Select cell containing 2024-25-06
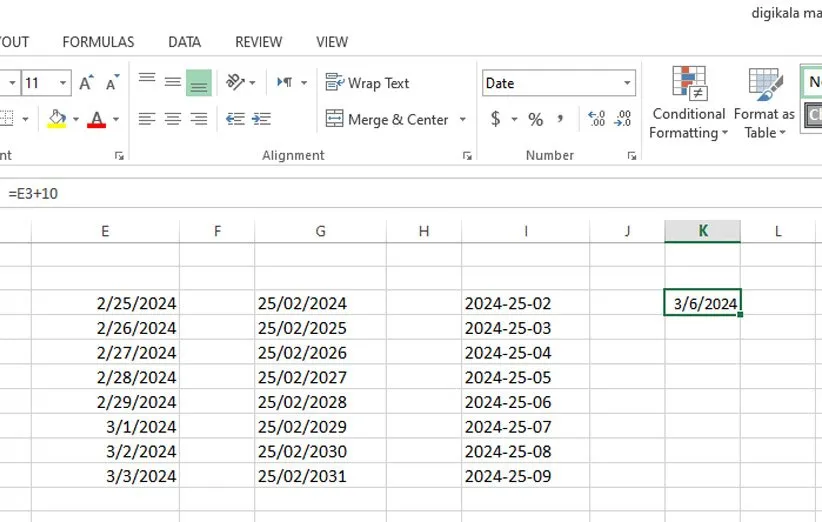822x522 pixels. pyautogui.click(x=526, y=402)
